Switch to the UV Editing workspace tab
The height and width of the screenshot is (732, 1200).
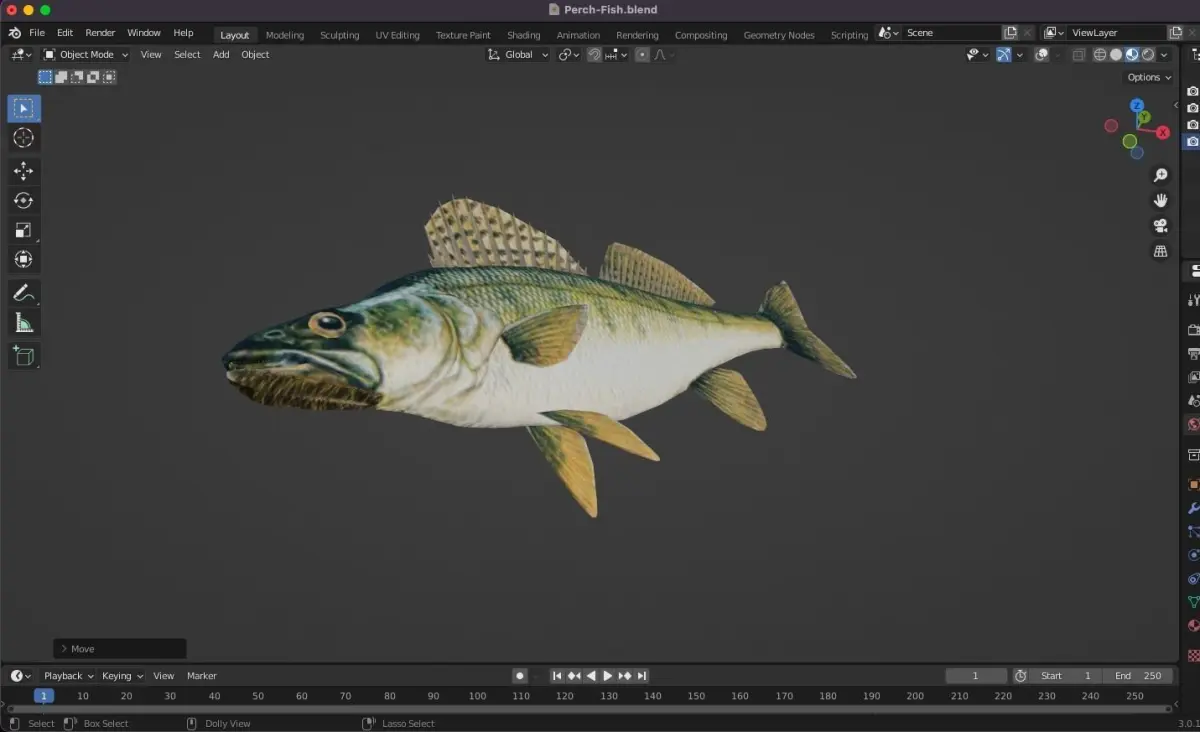click(x=397, y=35)
